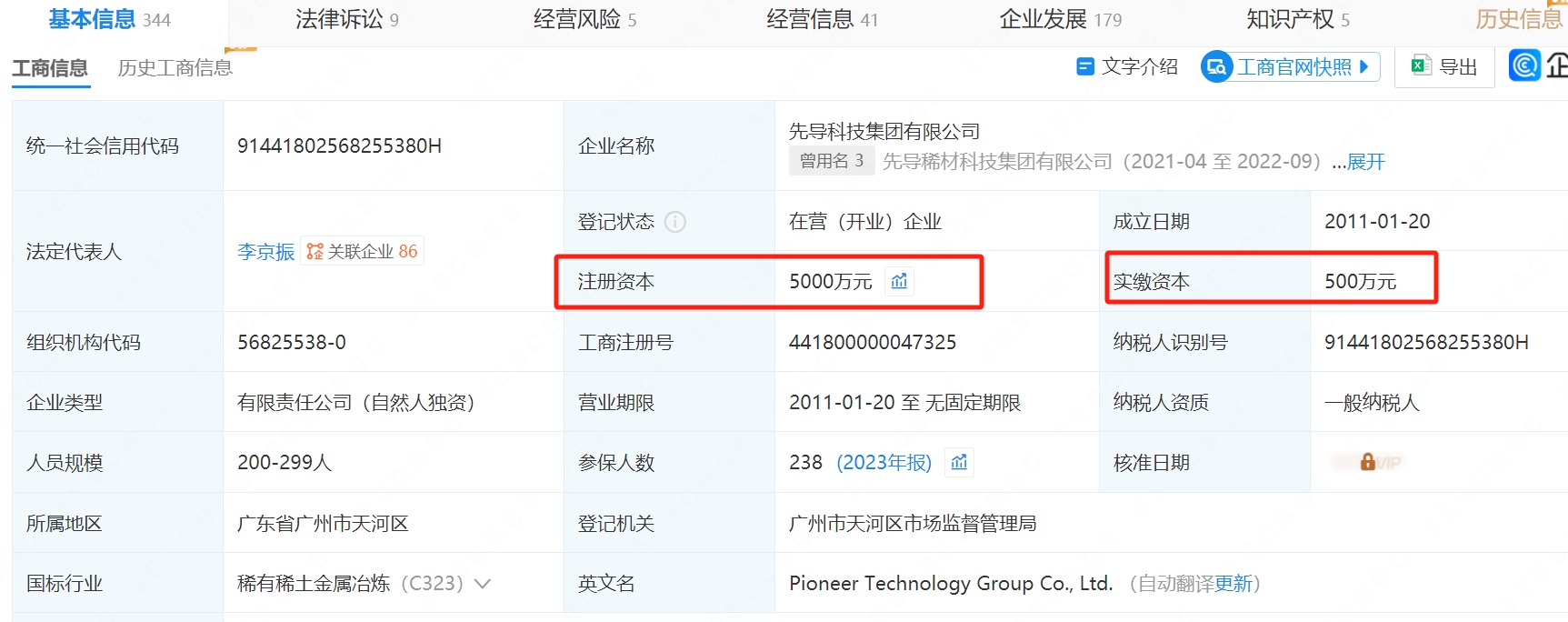1568x622 pixels.
Task: Select 一般纳税人 taxpayer qualification
Action: coord(1372,403)
